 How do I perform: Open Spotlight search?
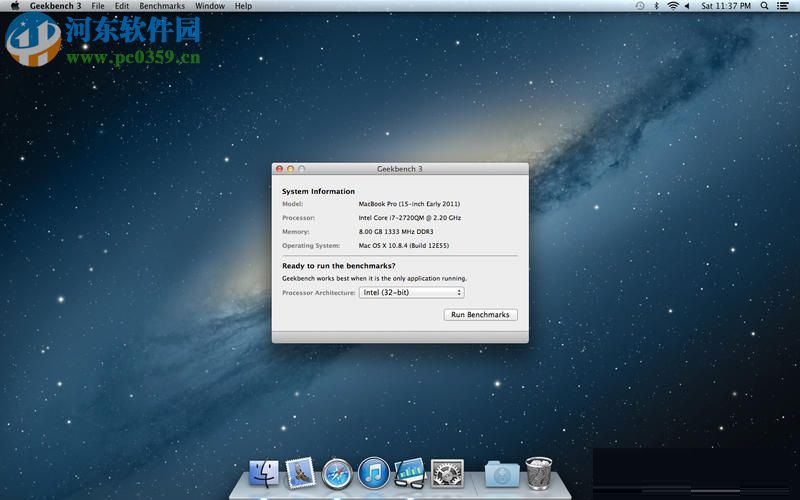(764, 6)
